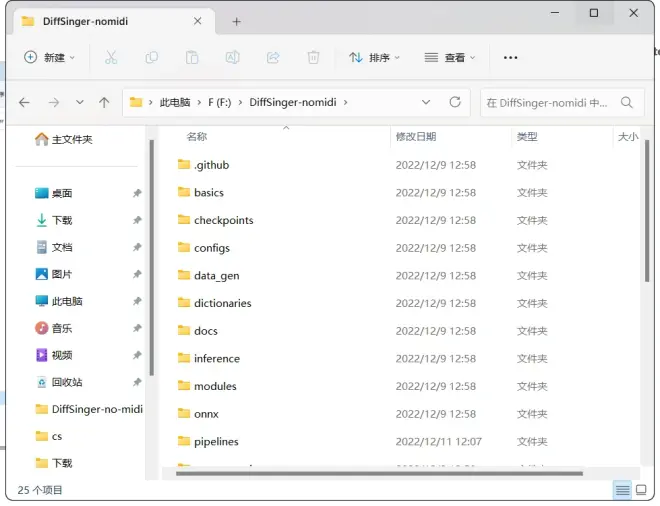Open 图片 Pictures in sidebar
Image resolution: width=660 pixels, height=506 pixels.
pyautogui.click(x=54, y=274)
